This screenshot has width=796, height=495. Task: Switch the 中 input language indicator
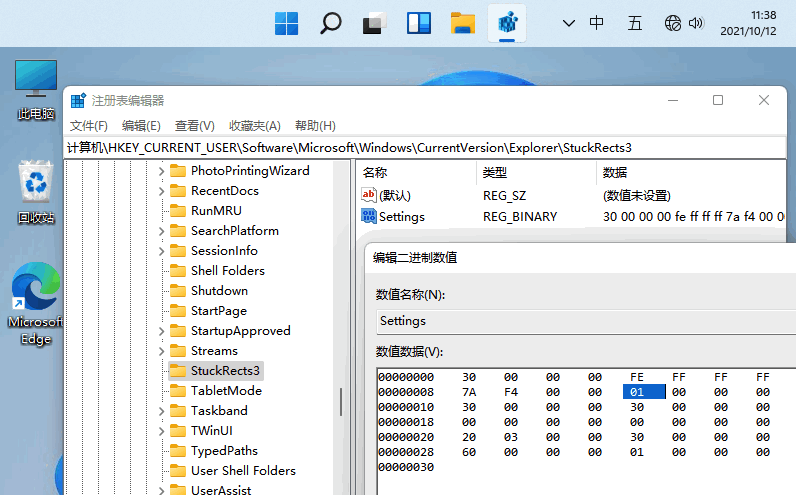[x=596, y=23]
